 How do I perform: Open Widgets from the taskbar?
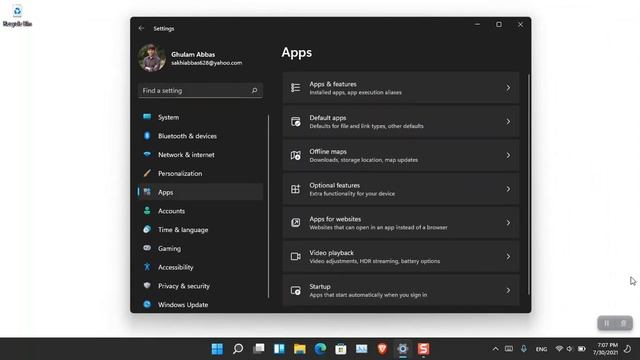[x=279, y=349]
